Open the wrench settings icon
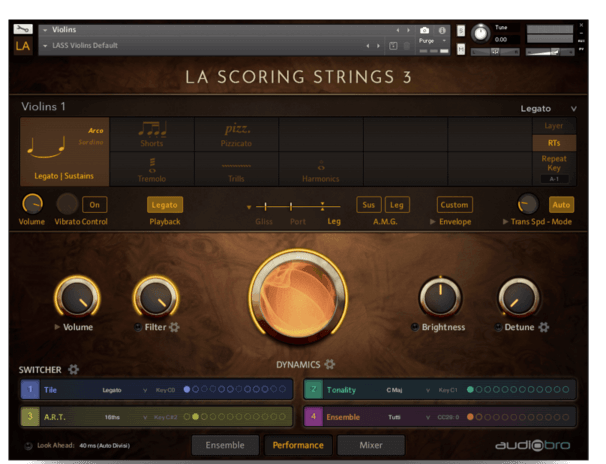 coord(23,29)
